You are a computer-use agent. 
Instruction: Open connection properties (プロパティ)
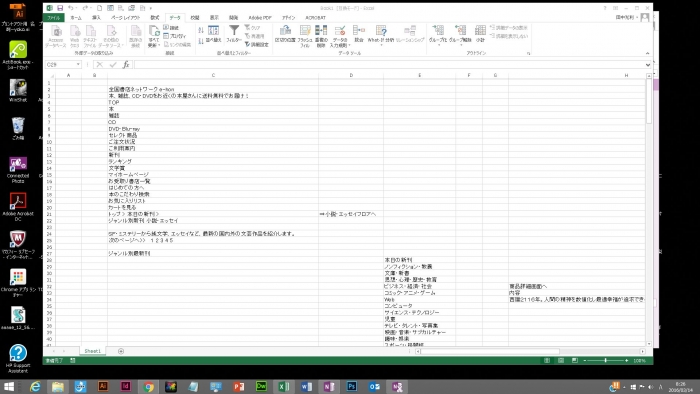[175, 36]
